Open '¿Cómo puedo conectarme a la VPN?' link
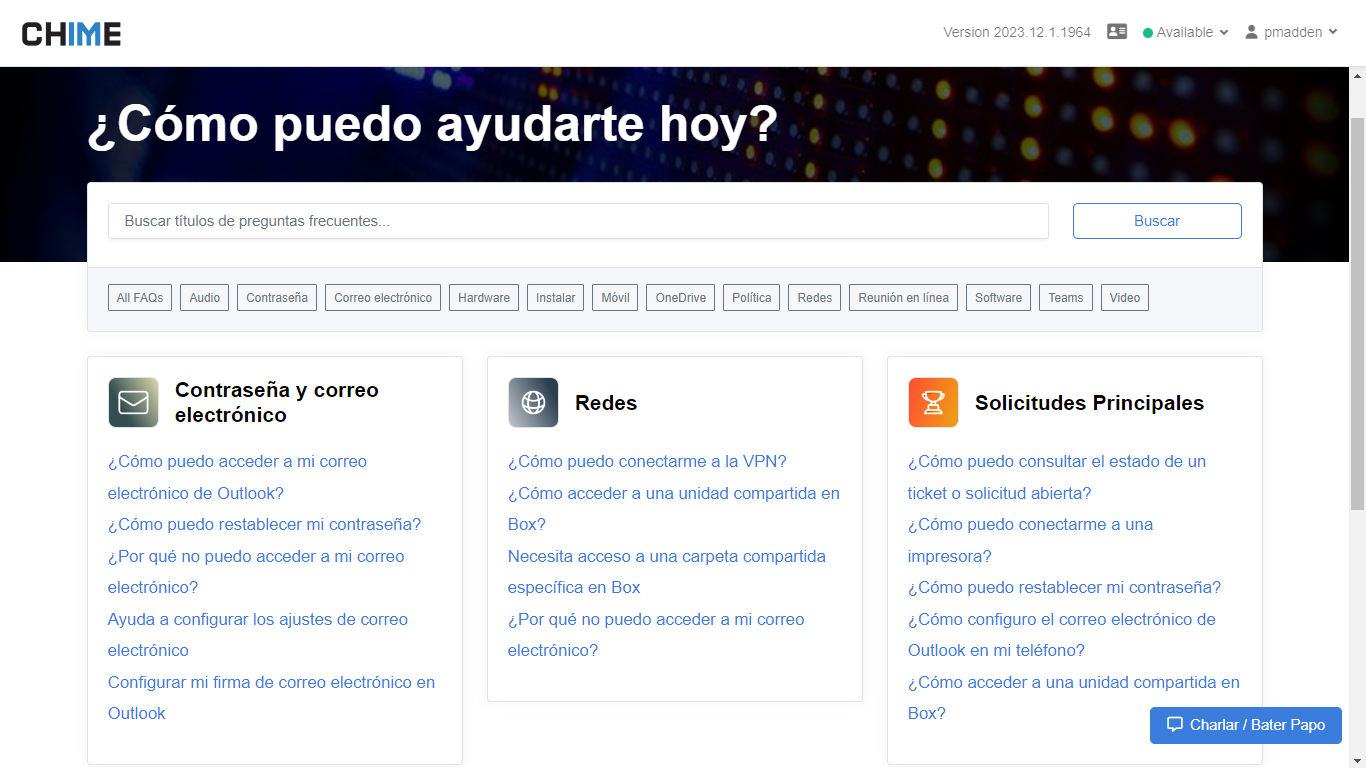Image resolution: width=1366 pixels, height=768 pixels. click(x=647, y=461)
